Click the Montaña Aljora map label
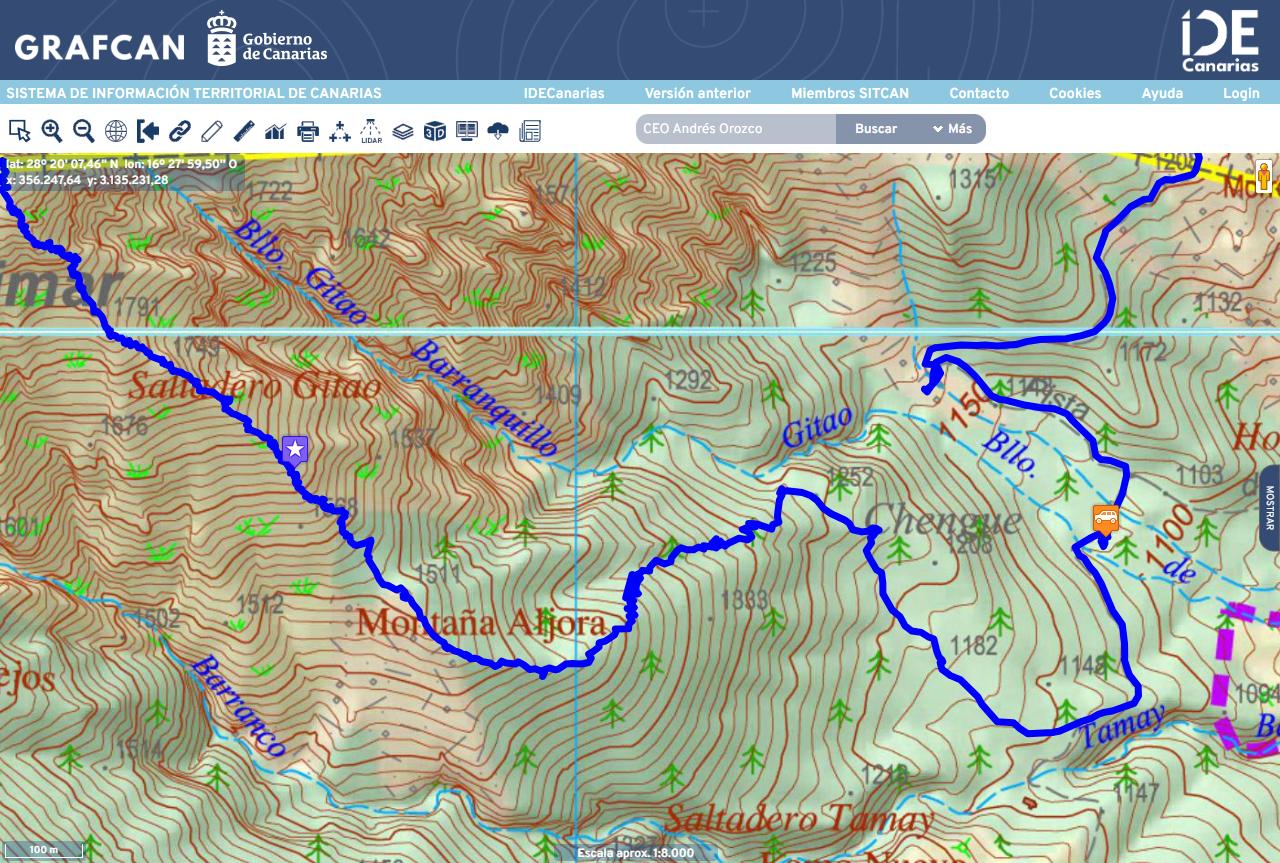Viewport: 1280px width, 863px height. tap(482, 623)
